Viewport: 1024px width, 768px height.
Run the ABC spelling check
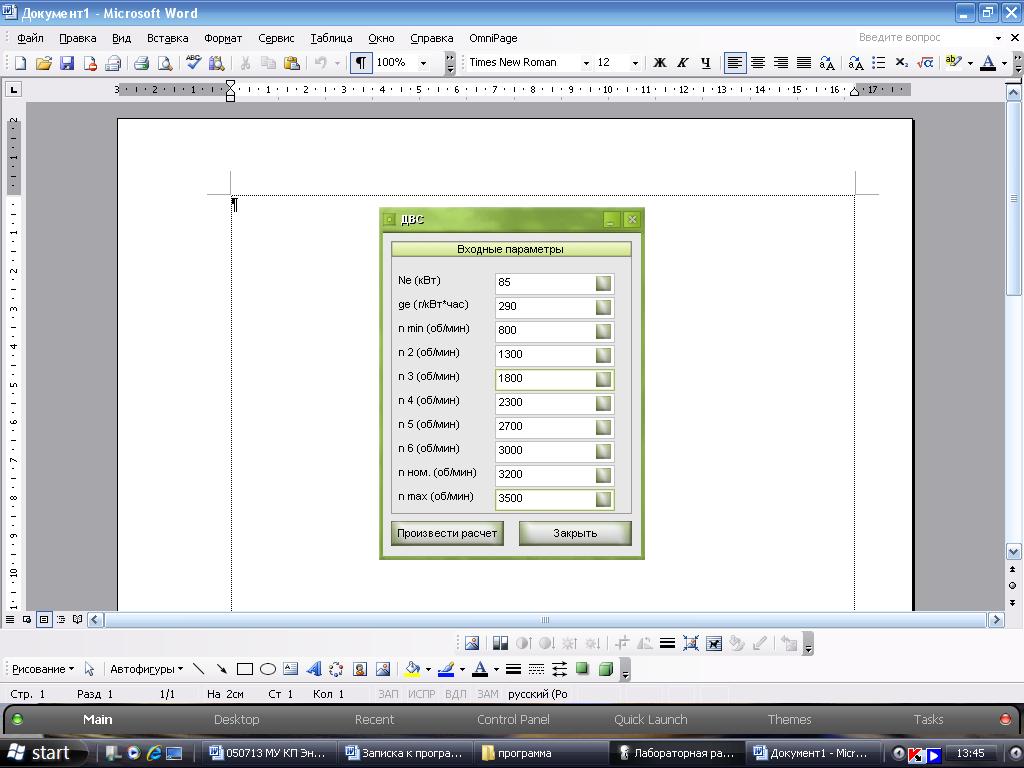point(193,63)
